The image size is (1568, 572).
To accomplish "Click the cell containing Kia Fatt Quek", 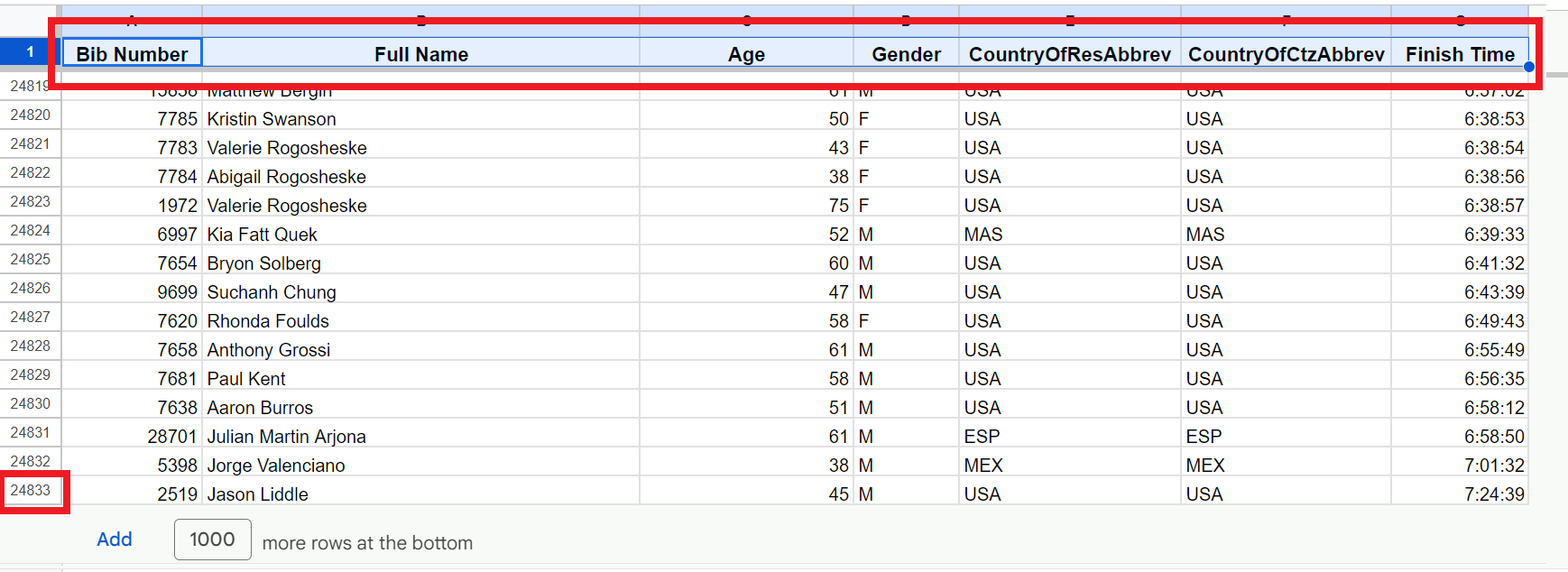I will [x=420, y=235].
